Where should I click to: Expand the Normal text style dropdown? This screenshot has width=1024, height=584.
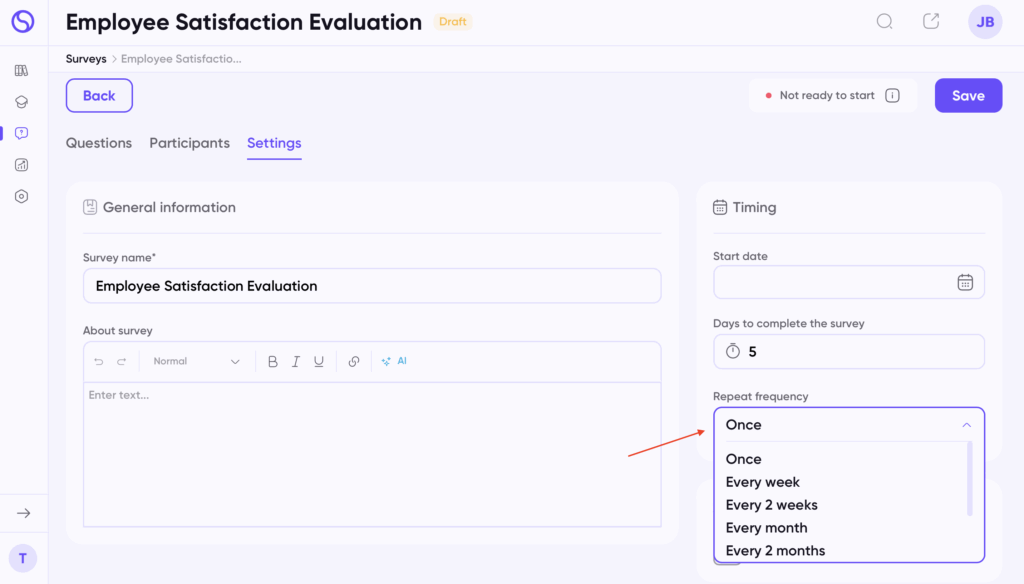(197, 362)
